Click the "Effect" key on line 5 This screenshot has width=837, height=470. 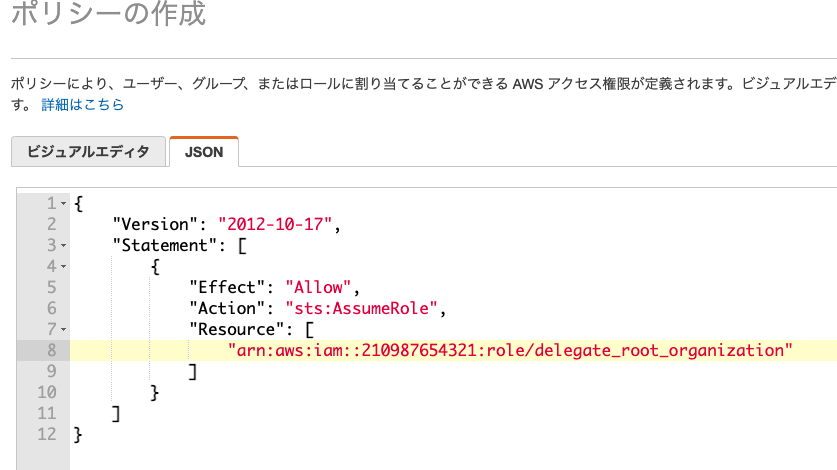(227, 287)
